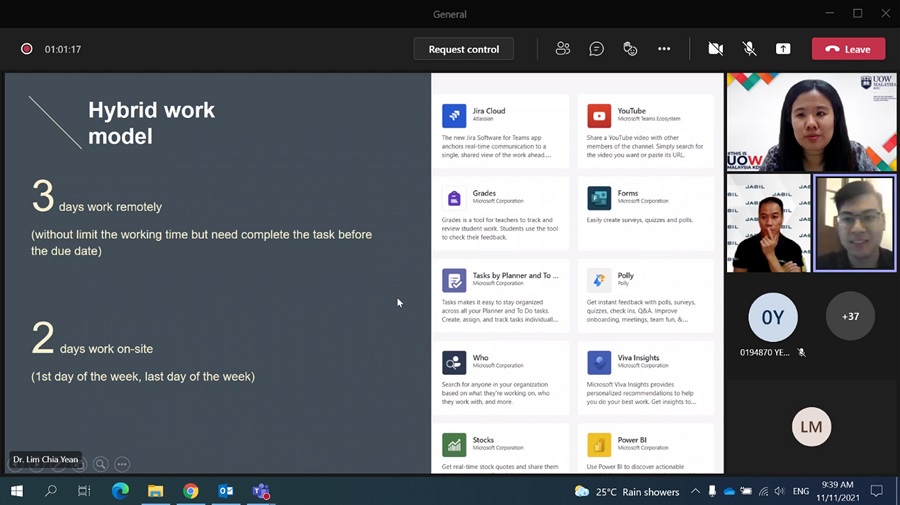Open the reactions and raise hand menu
Screen dimensions: 900x505
[x=630, y=49]
